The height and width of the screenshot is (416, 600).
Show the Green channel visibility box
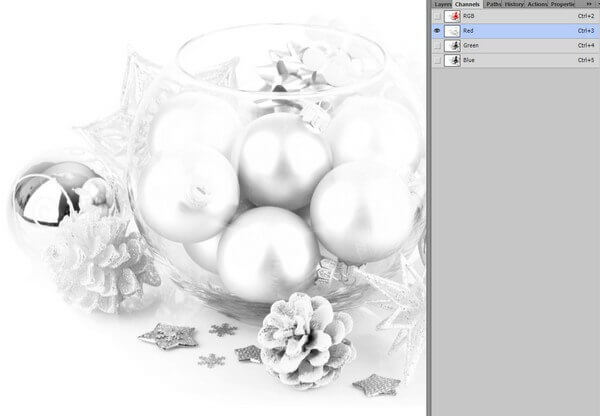tap(437, 46)
